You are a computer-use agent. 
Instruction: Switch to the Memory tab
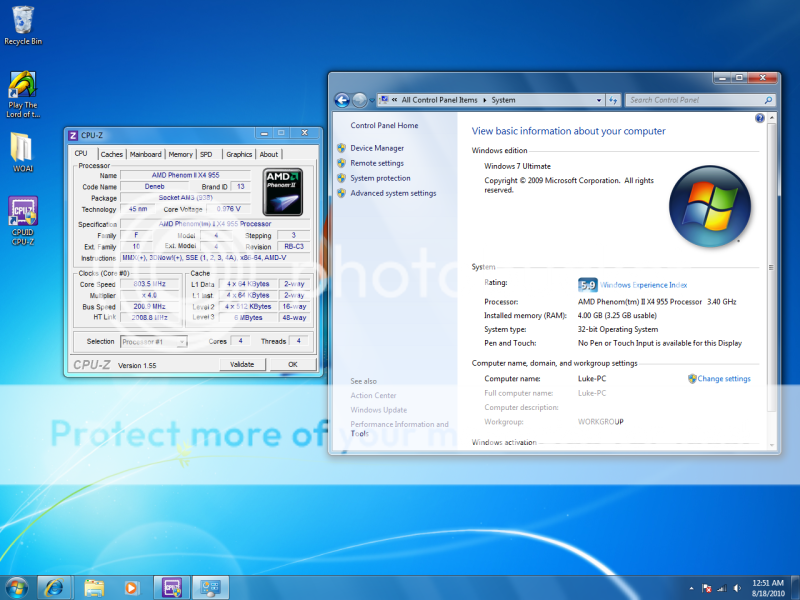181,154
